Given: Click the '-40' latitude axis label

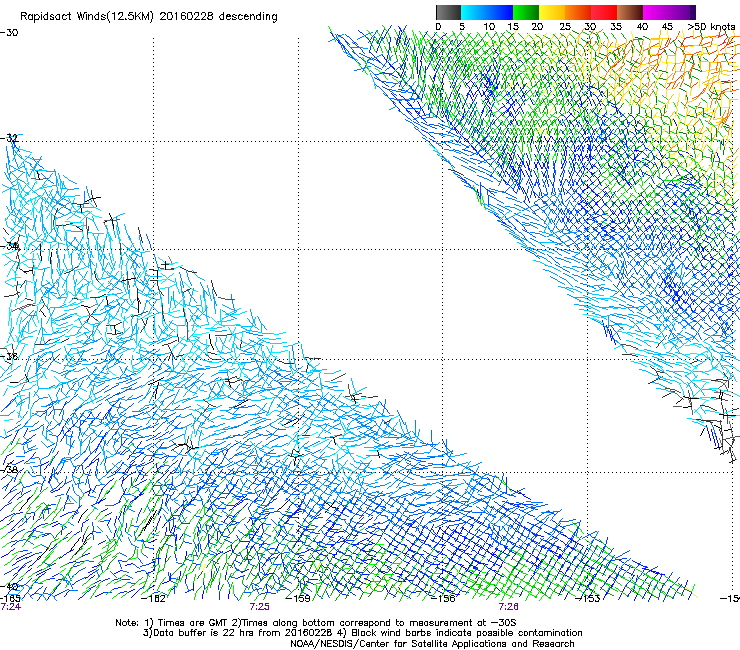Looking at the screenshot, I should 9,586.
